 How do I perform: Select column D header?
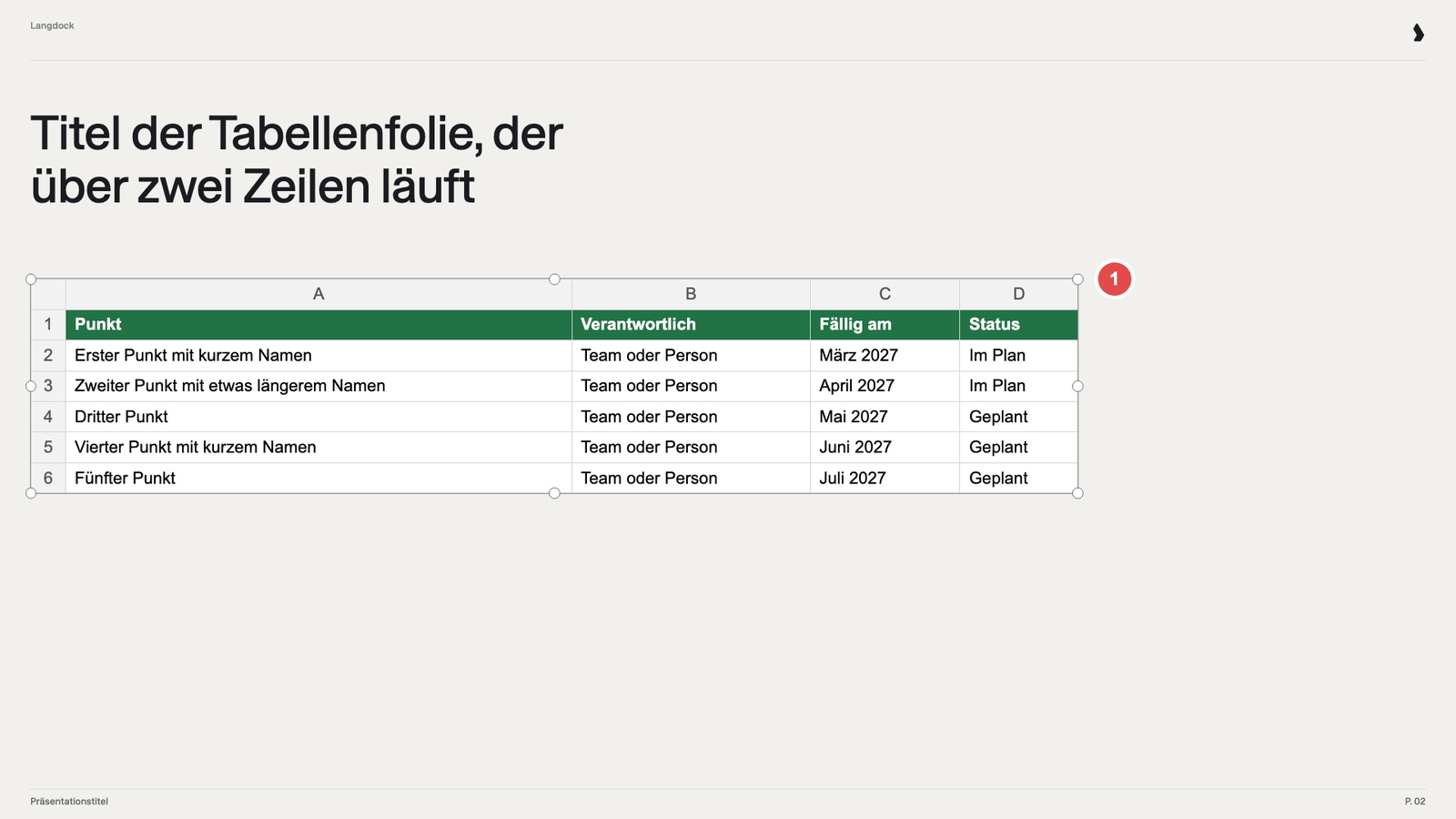(1018, 294)
